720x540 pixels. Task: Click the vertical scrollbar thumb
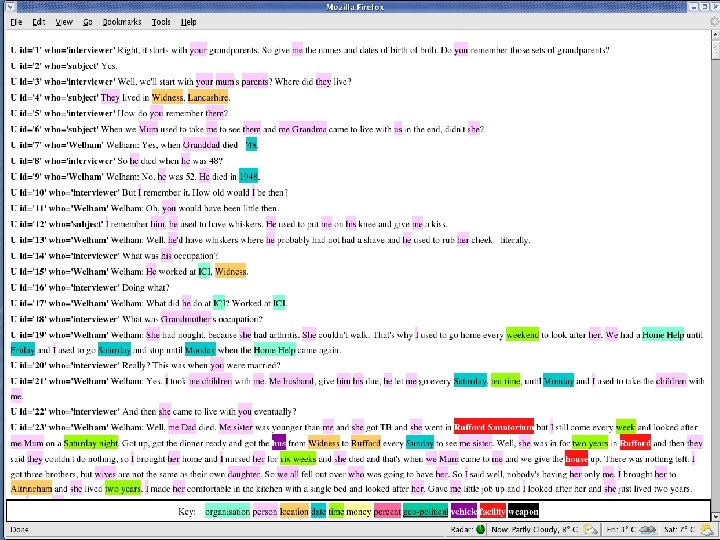[x=715, y=49]
